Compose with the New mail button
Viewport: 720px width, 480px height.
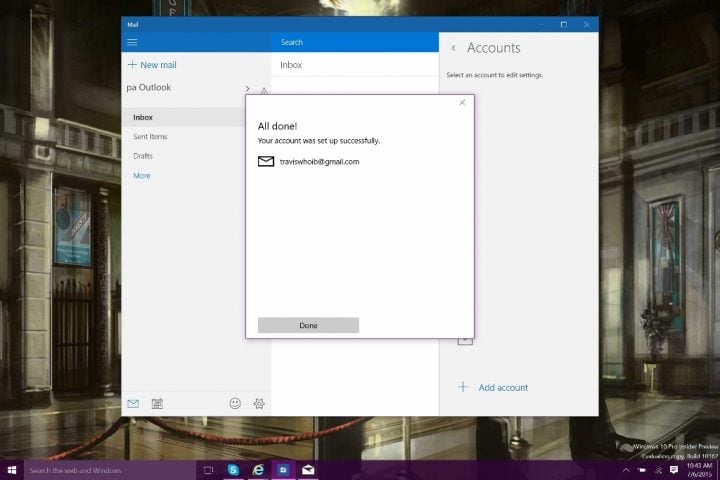(152, 65)
